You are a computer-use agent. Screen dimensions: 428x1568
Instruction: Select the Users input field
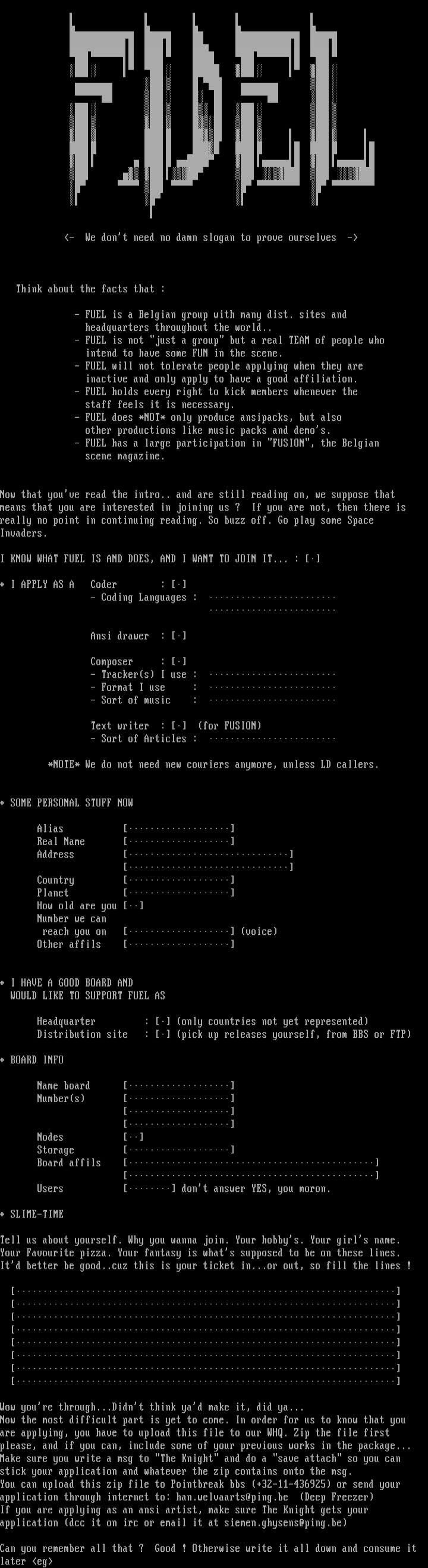coord(150,1188)
